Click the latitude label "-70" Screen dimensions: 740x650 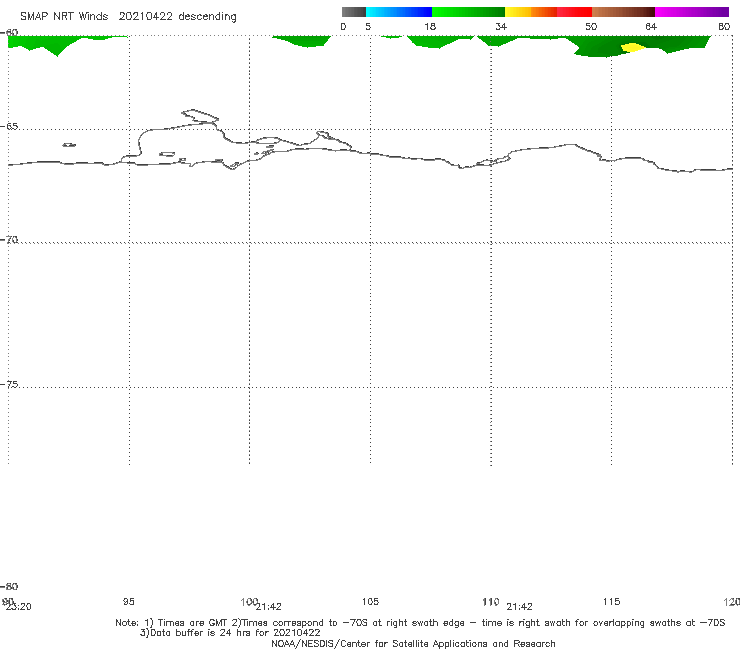coord(9,240)
